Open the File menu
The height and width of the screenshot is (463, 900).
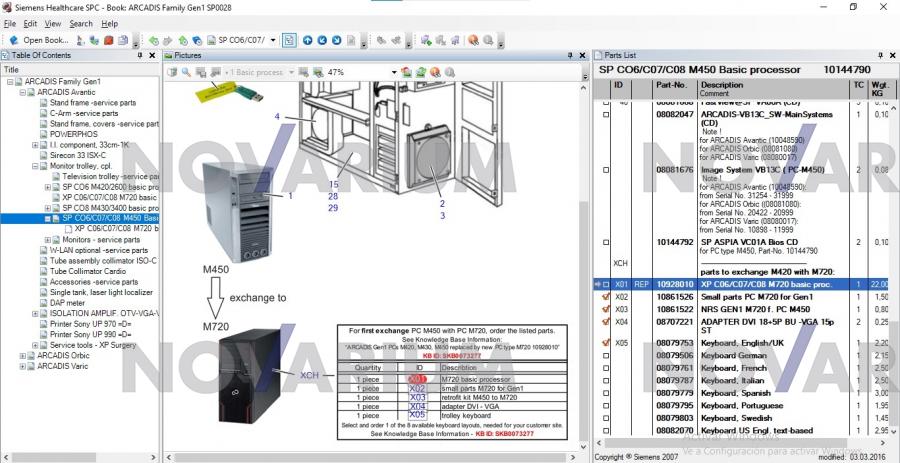coord(10,23)
